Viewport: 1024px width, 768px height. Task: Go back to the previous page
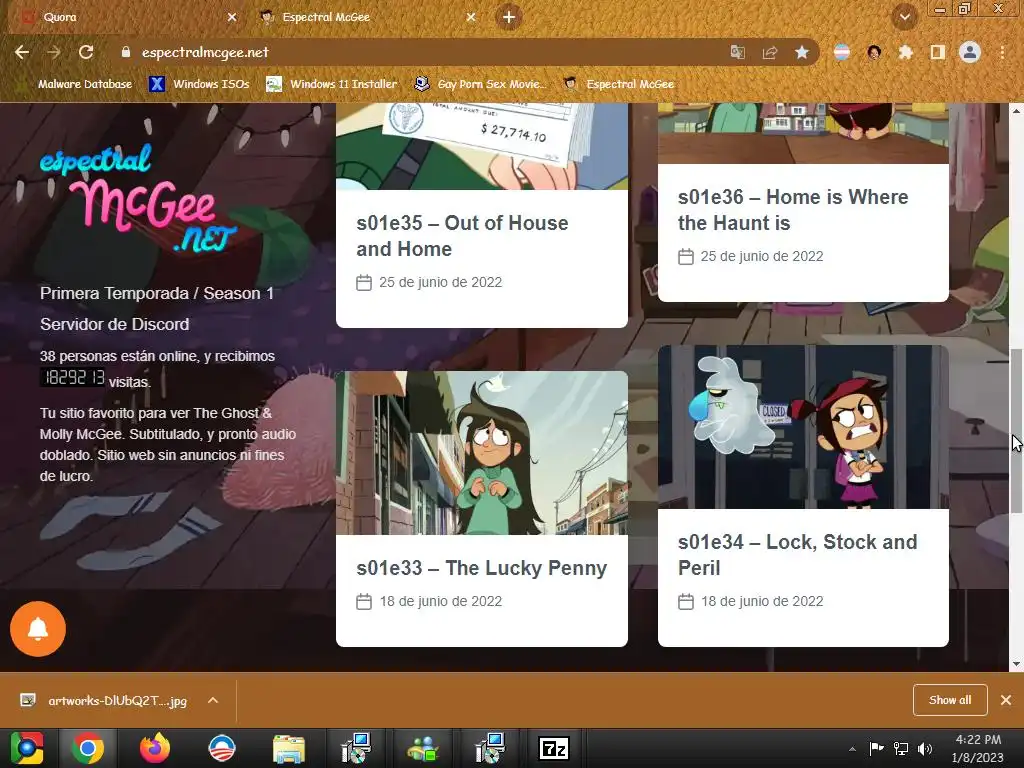(22, 52)
